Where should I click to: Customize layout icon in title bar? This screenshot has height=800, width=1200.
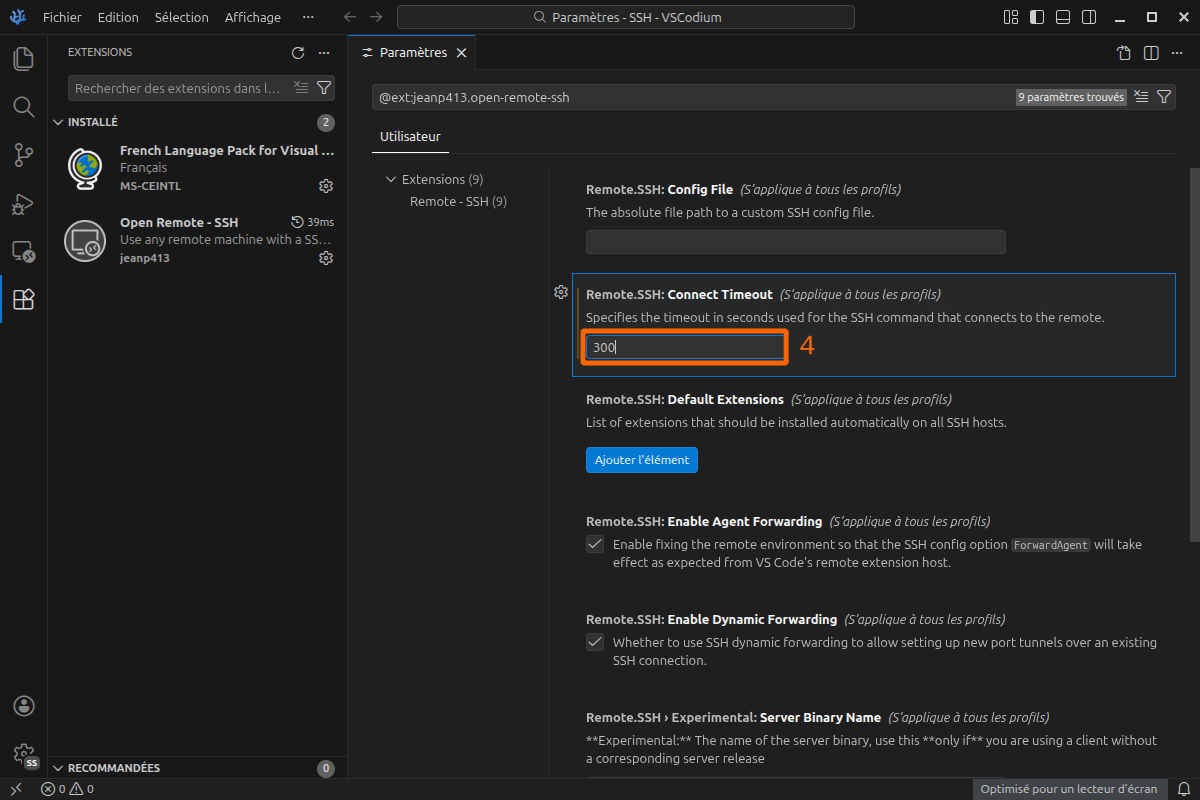click(1011, 17)
